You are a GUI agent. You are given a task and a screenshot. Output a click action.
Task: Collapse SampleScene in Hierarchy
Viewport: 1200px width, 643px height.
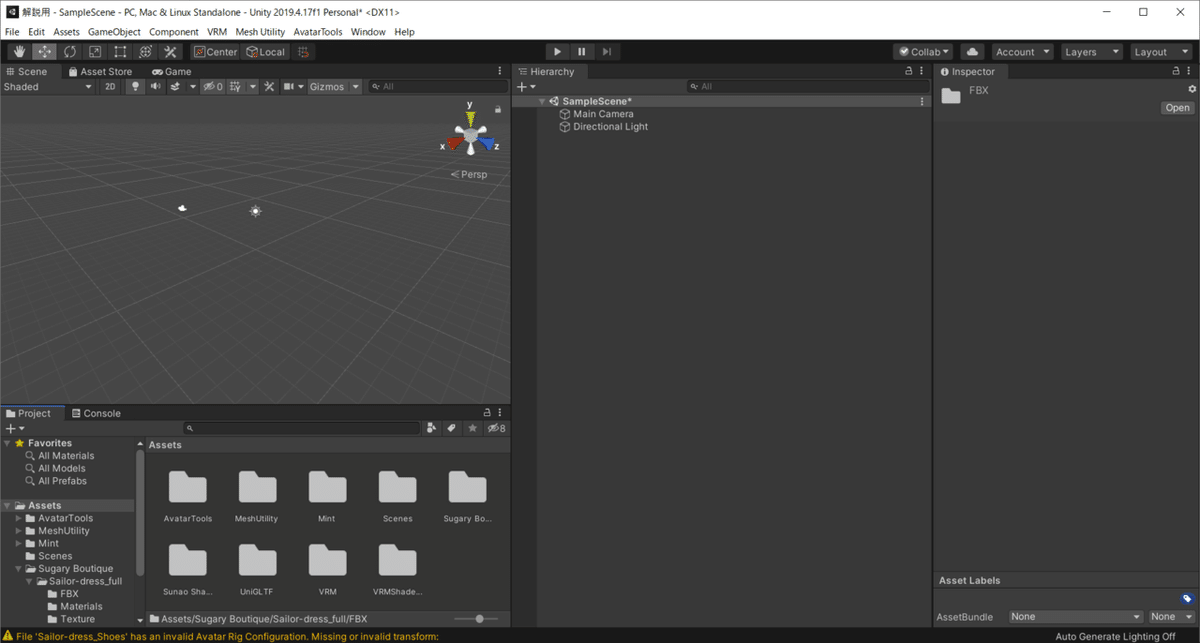click(542, 101)
